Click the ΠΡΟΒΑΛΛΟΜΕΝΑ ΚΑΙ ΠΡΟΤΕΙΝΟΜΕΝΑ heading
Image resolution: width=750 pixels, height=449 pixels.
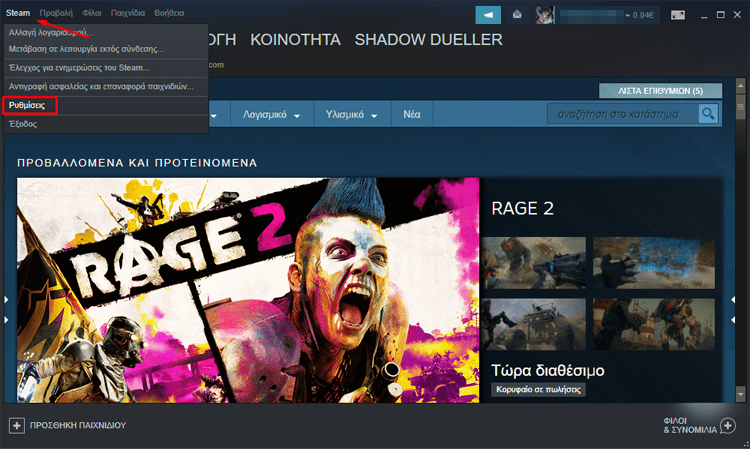tap(137, 163)
